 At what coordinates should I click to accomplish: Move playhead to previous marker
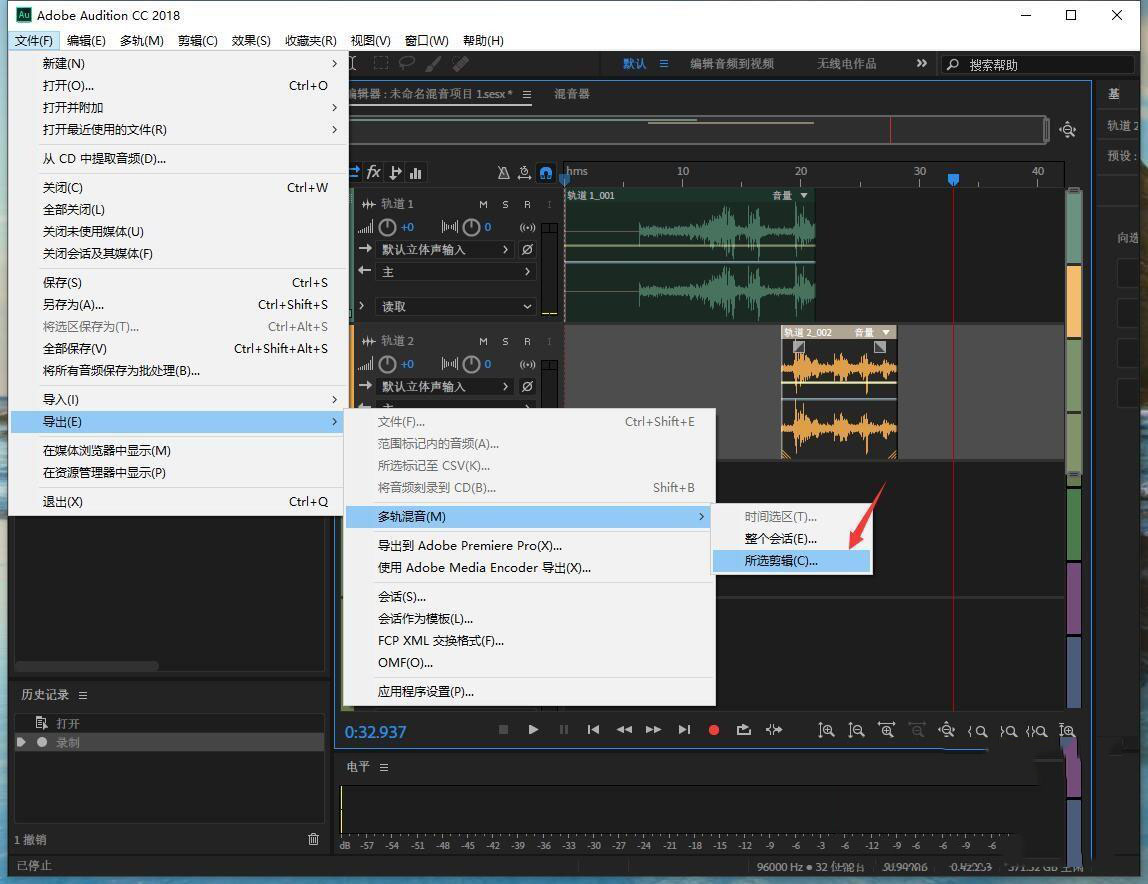593,729
